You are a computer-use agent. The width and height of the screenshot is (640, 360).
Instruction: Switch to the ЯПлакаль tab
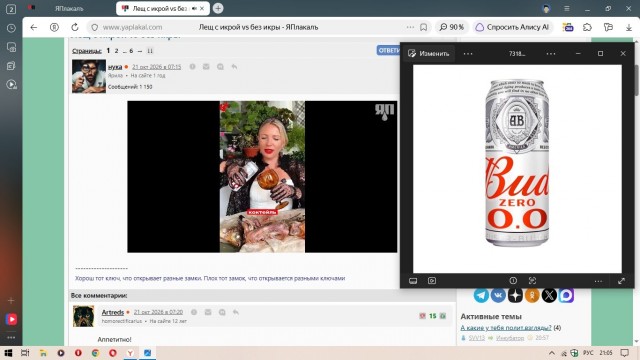pyautogui.click(x=69, y=9)
